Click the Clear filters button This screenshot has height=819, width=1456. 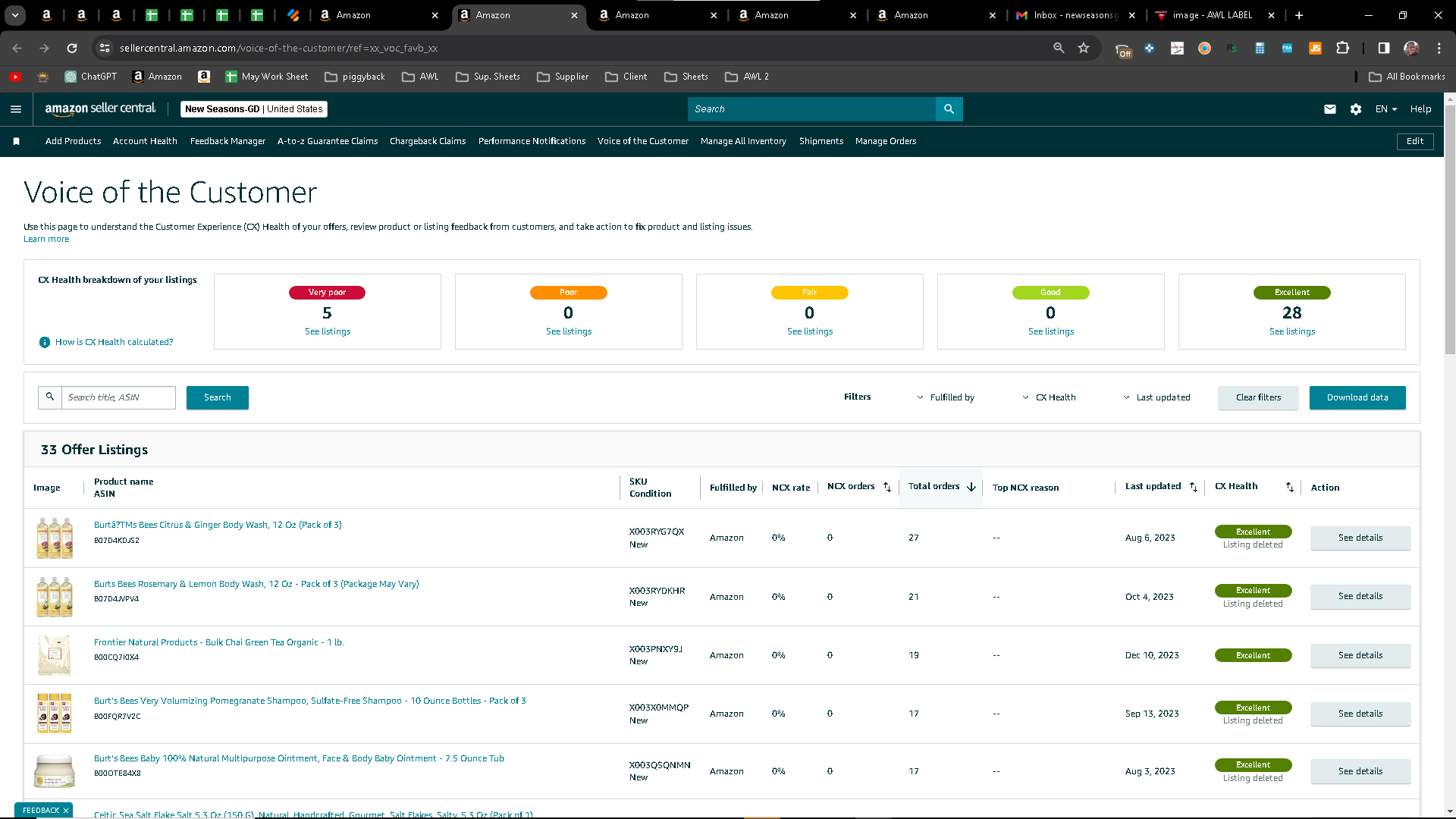pyautogui.click(x=1258, y=397)
